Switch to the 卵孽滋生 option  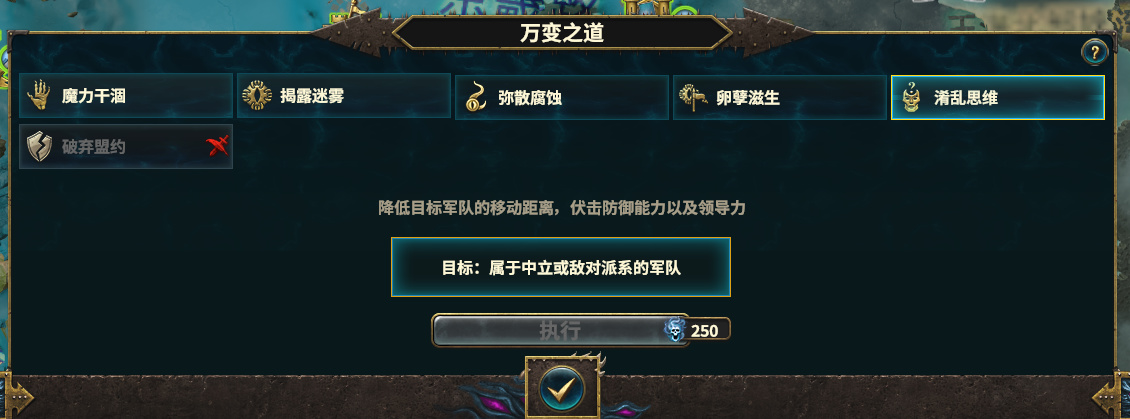(780, 97)
